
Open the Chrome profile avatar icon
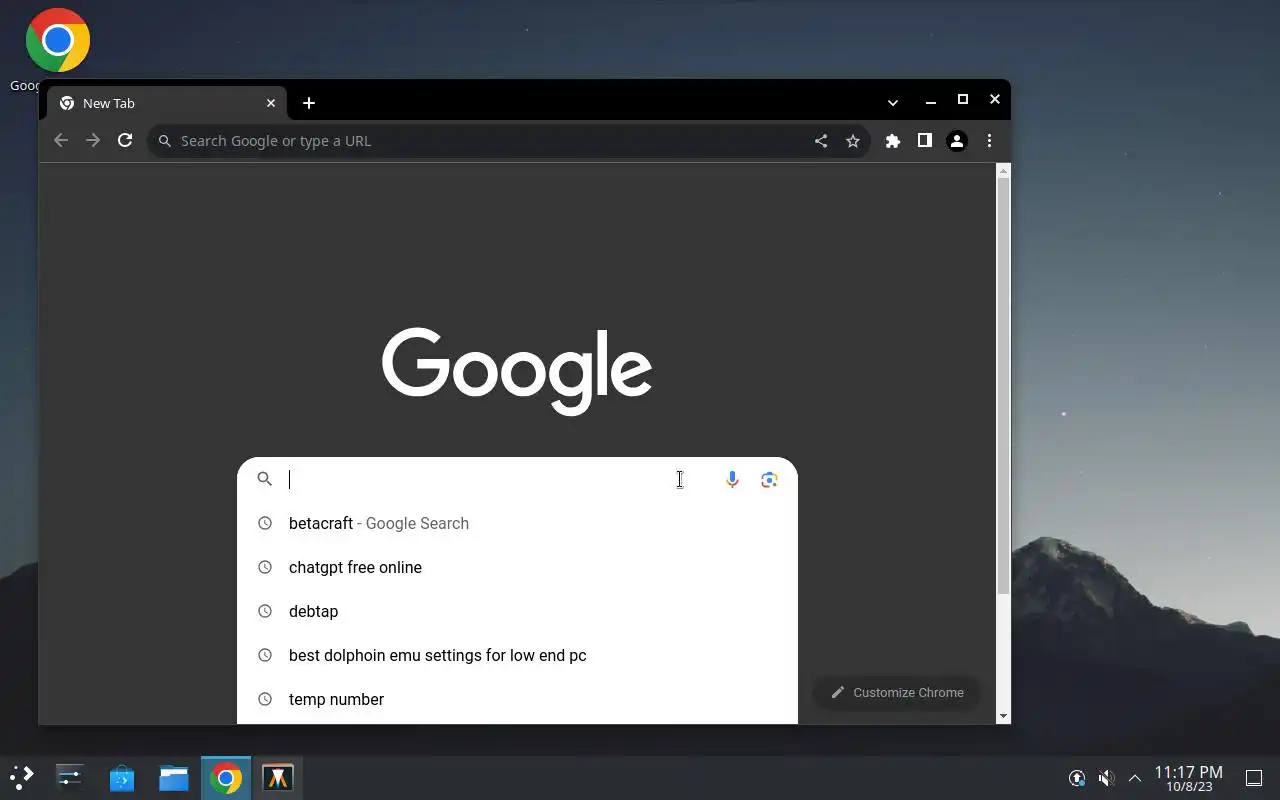[957, 141]
